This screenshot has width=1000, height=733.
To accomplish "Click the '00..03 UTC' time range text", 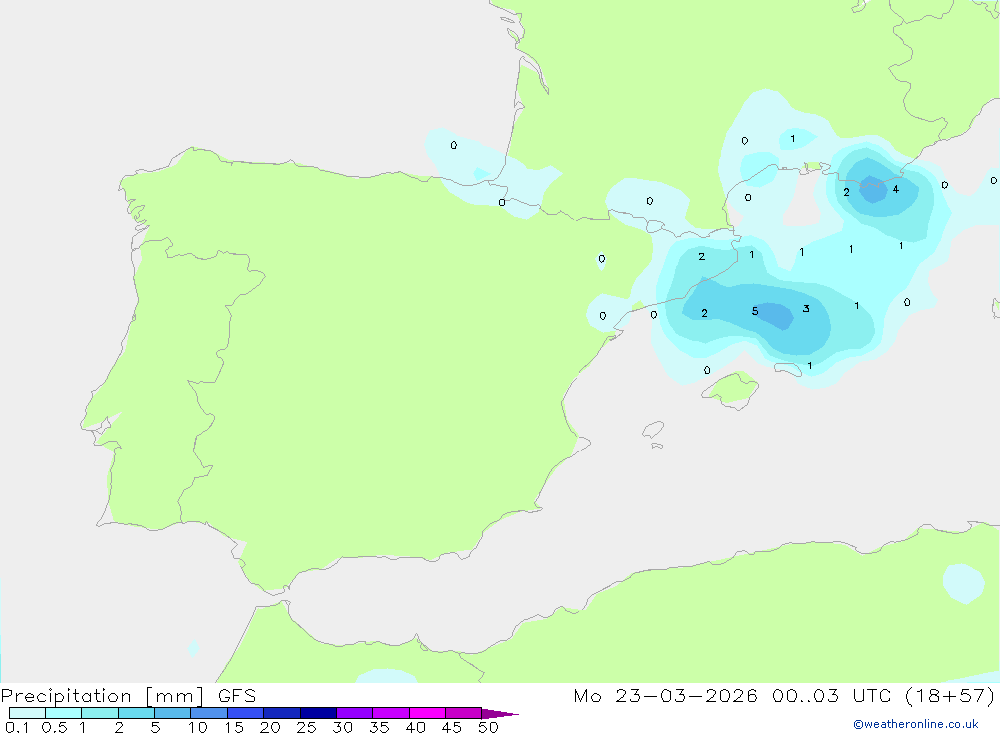I will 831,695.
